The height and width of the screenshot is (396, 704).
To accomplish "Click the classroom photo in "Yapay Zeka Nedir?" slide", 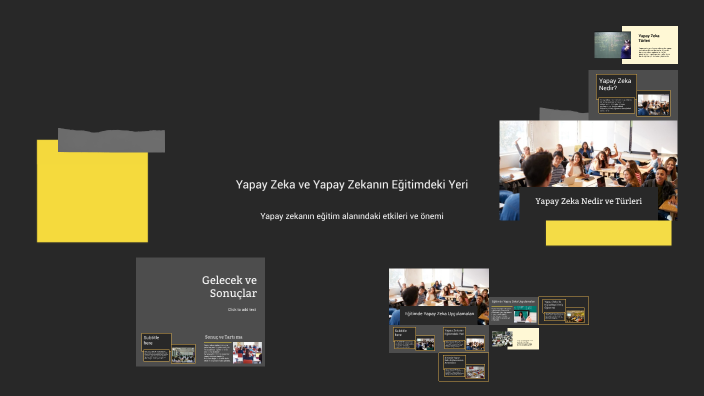I will pos(654,104).
